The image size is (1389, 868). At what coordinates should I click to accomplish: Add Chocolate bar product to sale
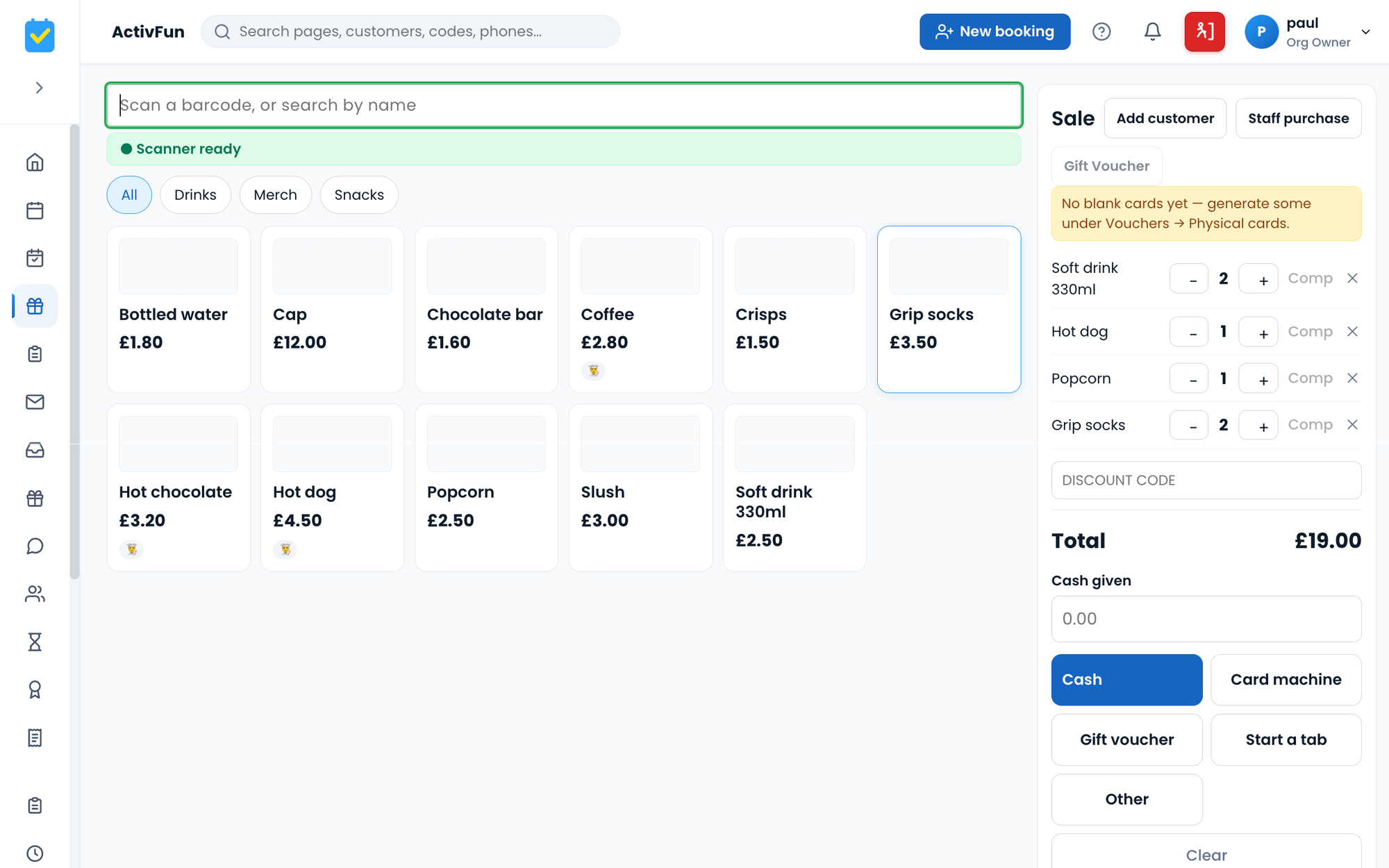[x=486, y=310]
